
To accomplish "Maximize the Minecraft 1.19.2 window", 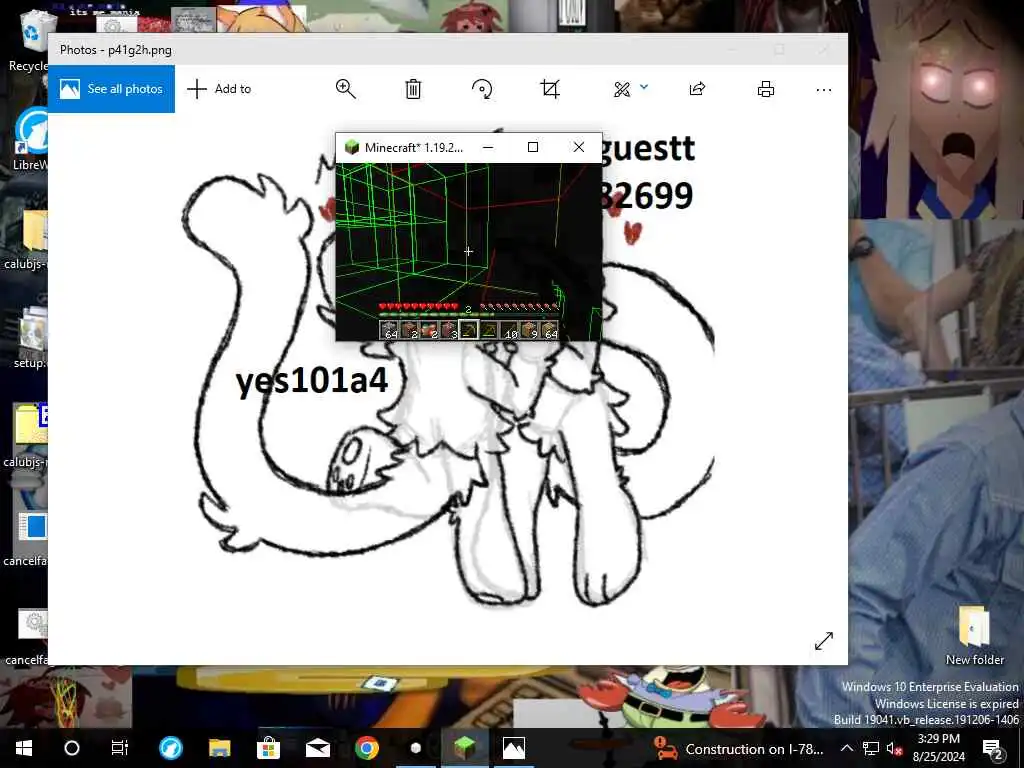I will [x=533, y=148].
